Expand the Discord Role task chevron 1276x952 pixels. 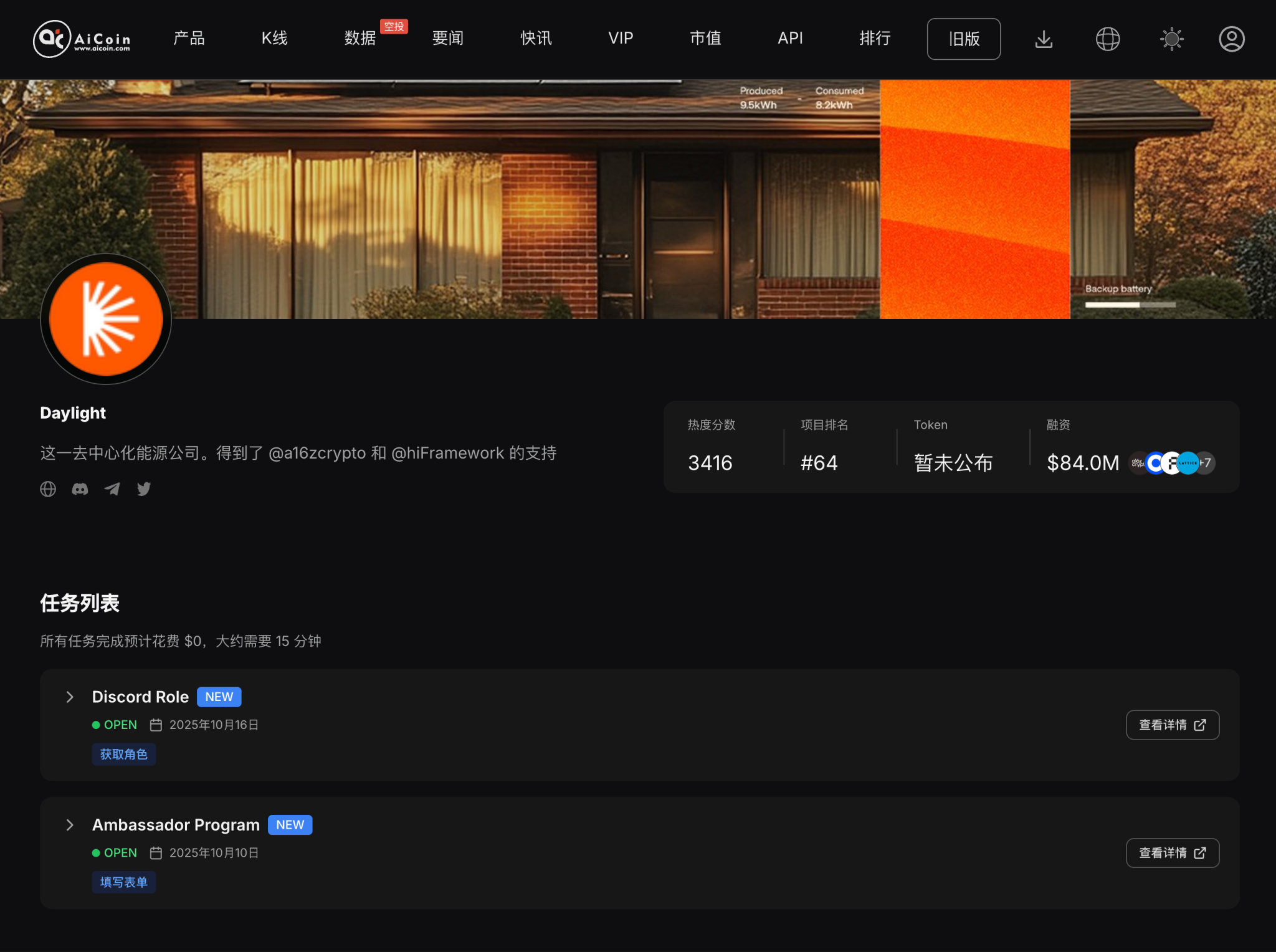(70, 697)
